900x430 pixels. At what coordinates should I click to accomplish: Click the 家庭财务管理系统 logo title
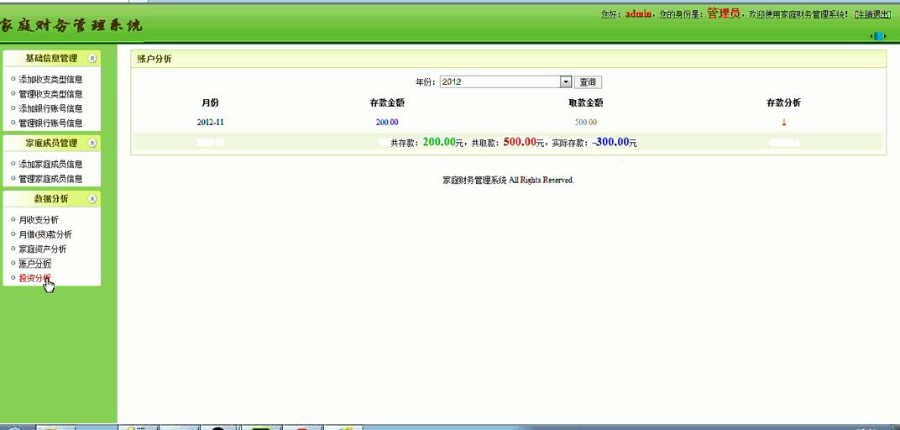(70, 26)
